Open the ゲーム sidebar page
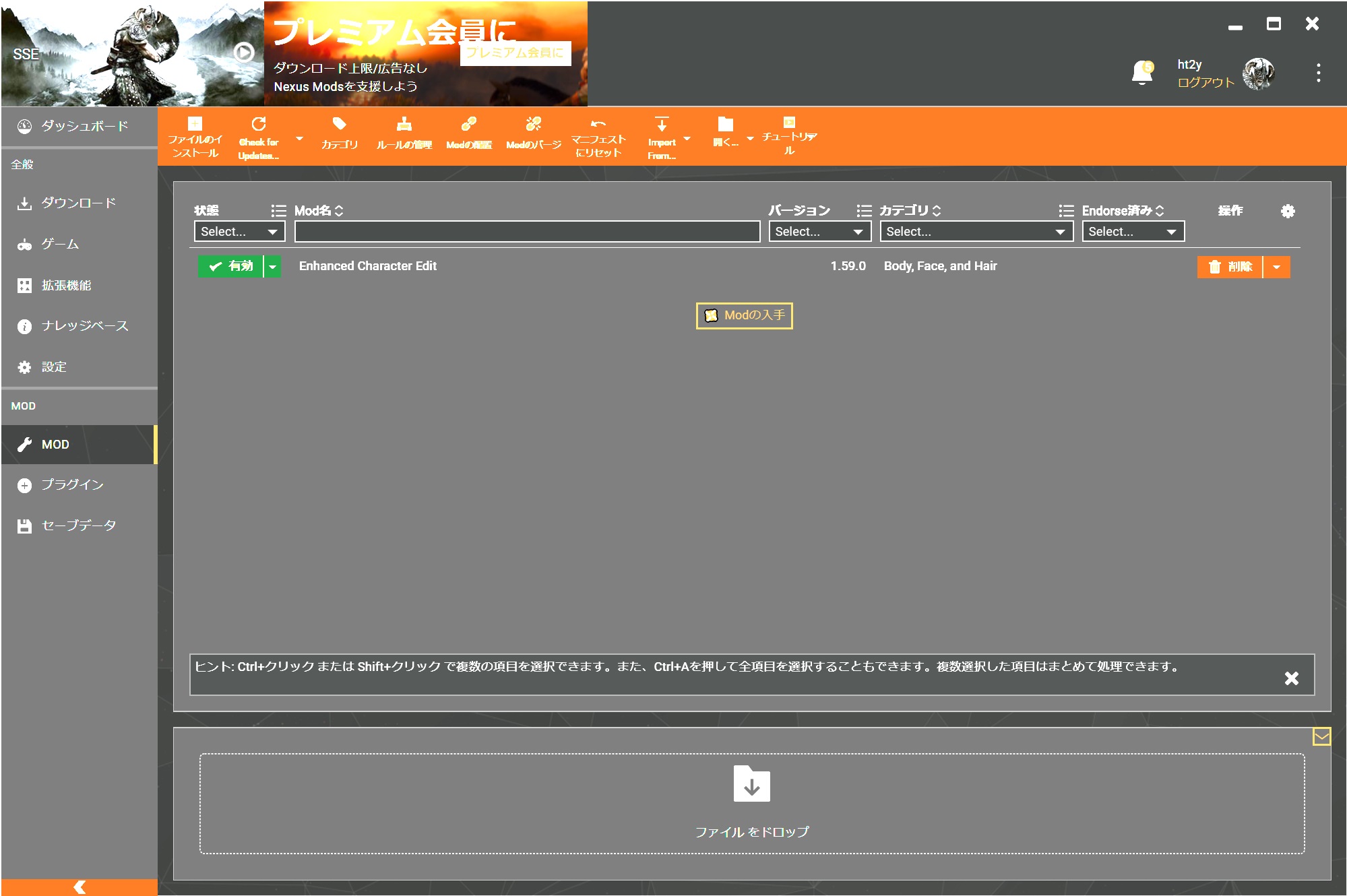1347x896 pixels. coord(80,244)
